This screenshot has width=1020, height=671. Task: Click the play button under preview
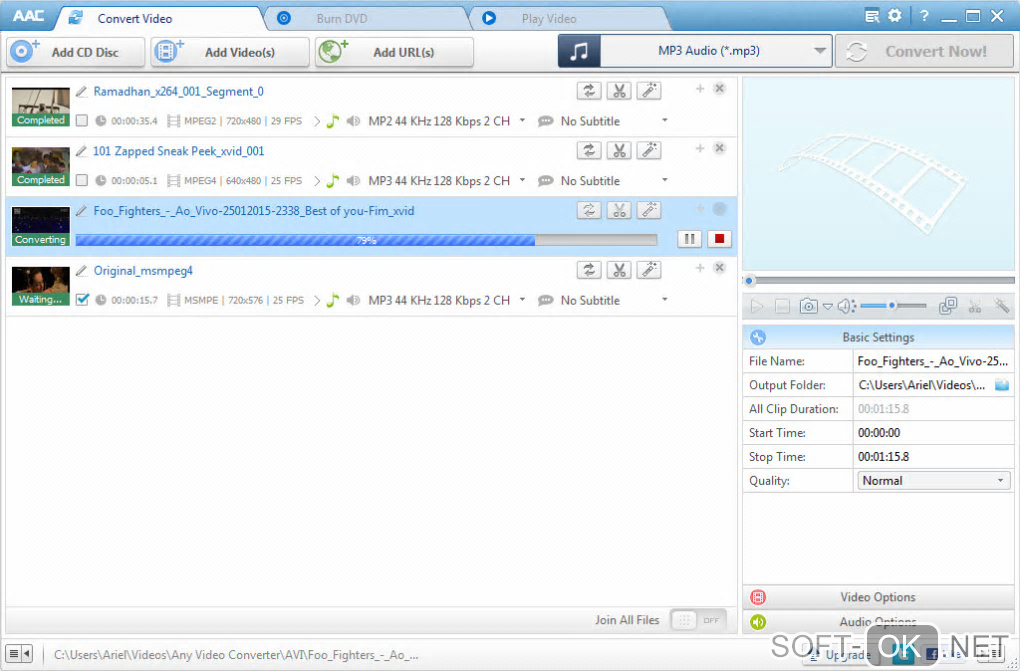click(x=757, y=306)
